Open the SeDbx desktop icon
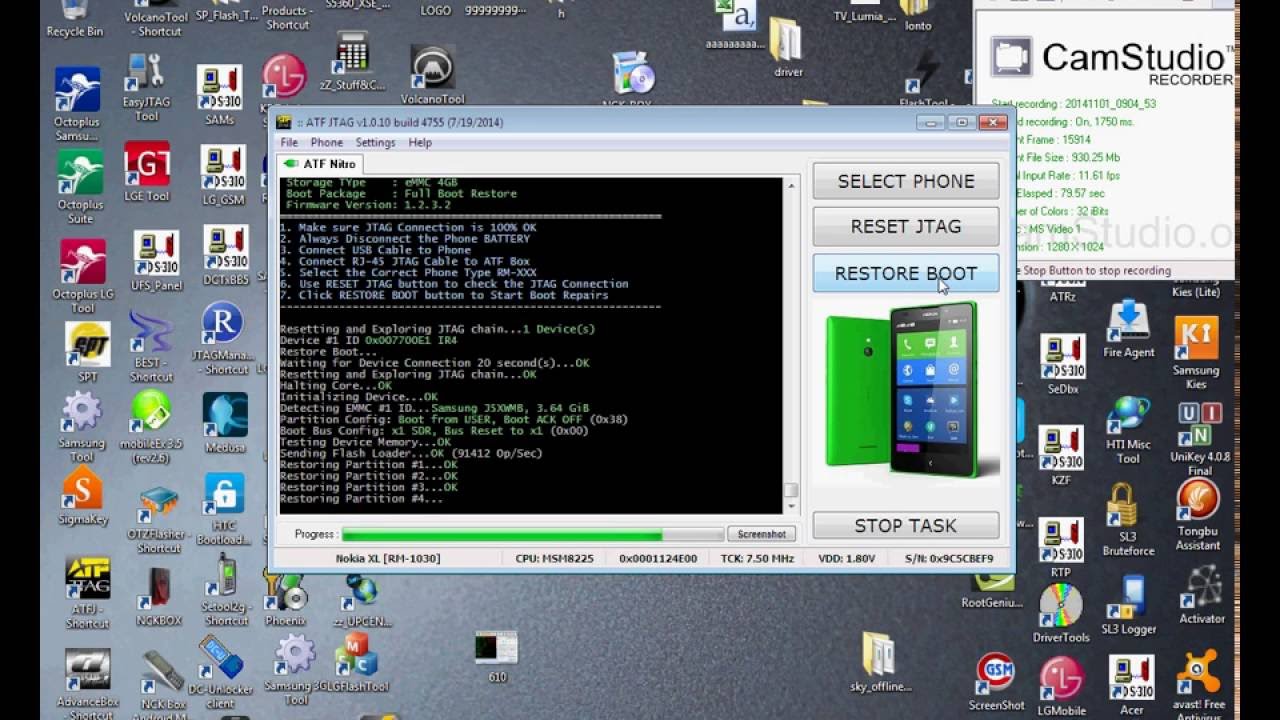The image size is (1280, 720). point(1062,366)
